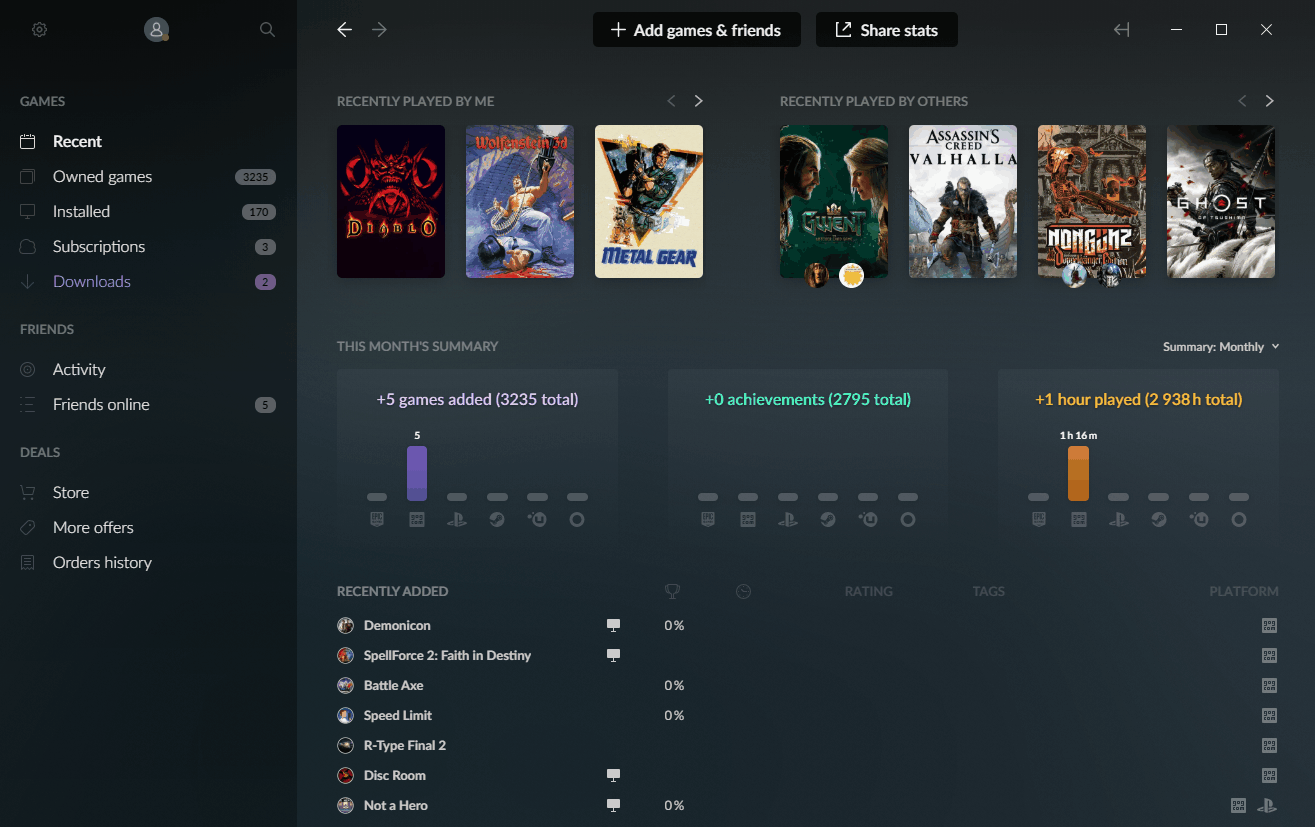Screen dimensions: 1315x827
Task: Click PlayStation icon under games added
Action: coord(457,520)
